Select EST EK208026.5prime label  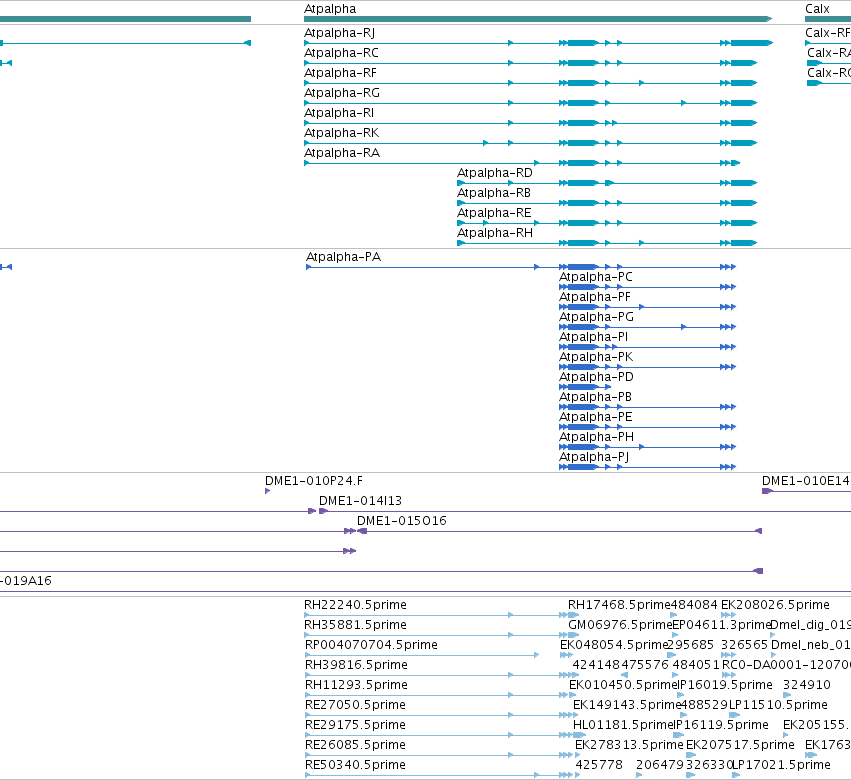pyautogui.click(x=775, y=605)
